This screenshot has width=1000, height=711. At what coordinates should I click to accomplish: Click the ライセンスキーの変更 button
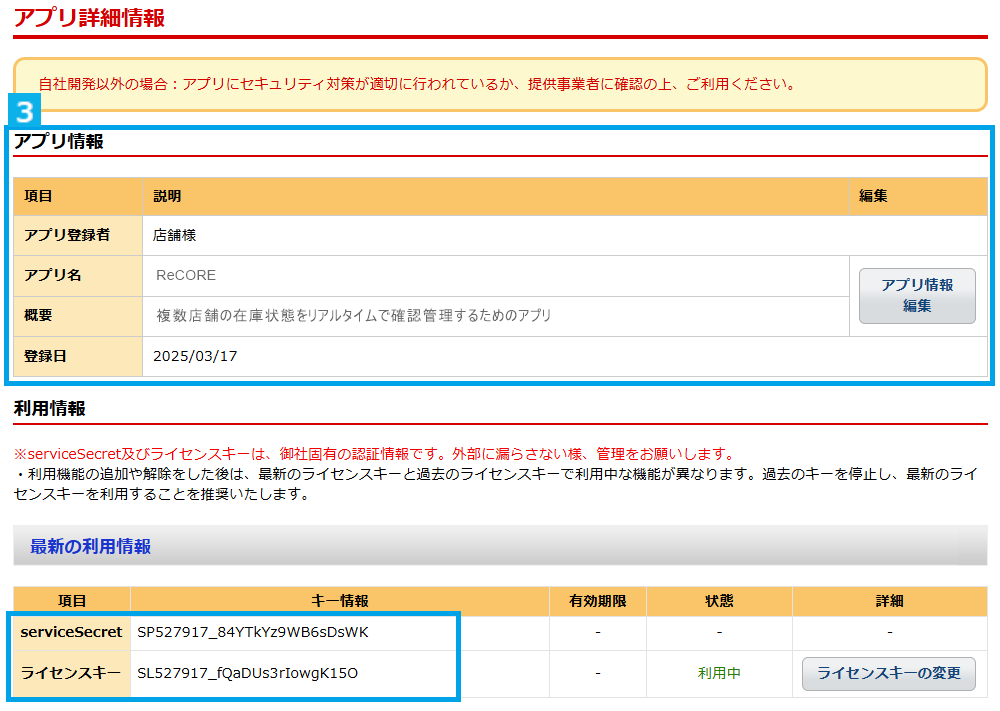pyautogui.click(x=888, y=673)
